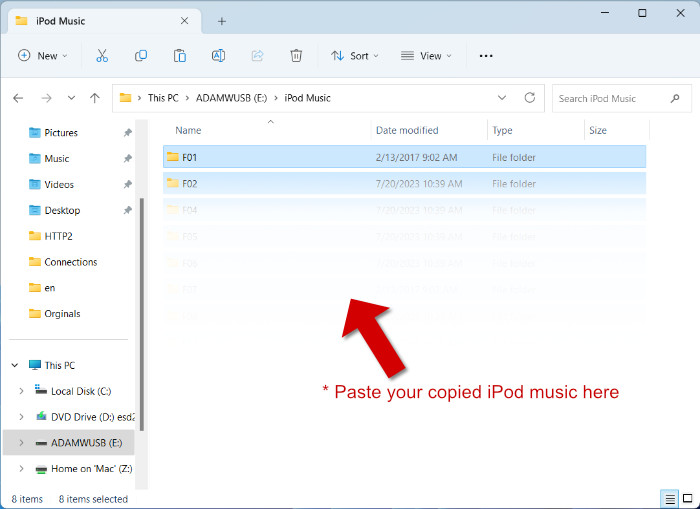Expand Local Disk (C:) node
The height and width of the screenshot is (509, 700).
click(x=21, y=391)
